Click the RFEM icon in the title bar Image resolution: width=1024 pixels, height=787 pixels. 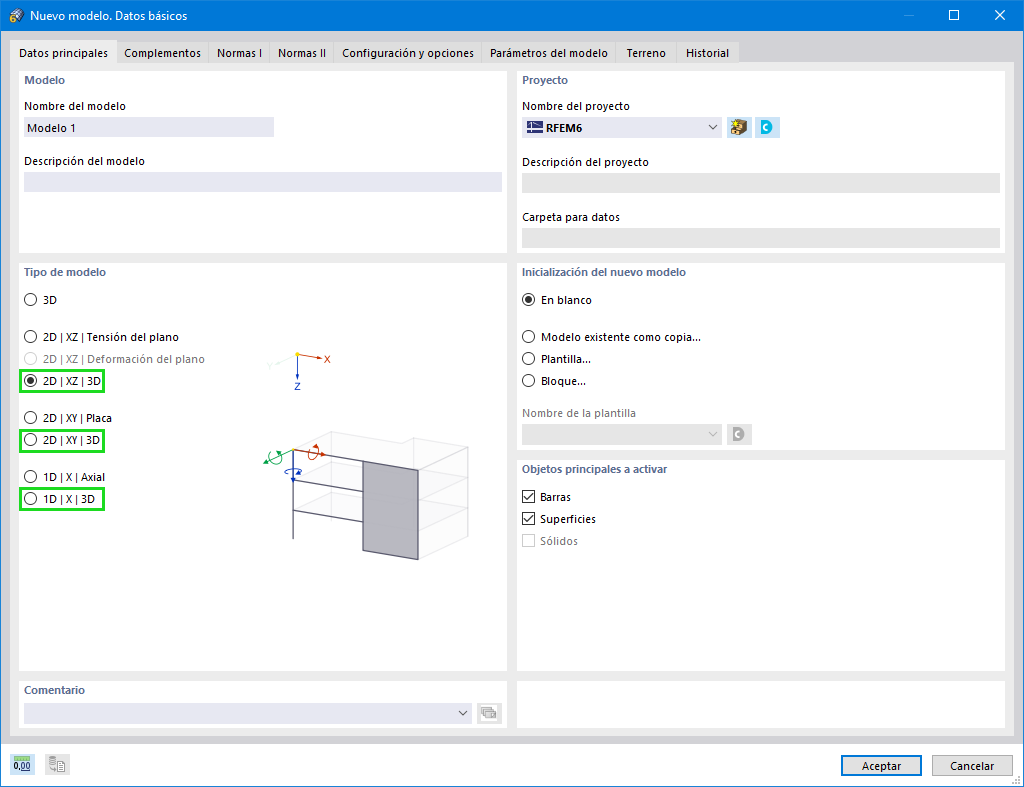15,15
